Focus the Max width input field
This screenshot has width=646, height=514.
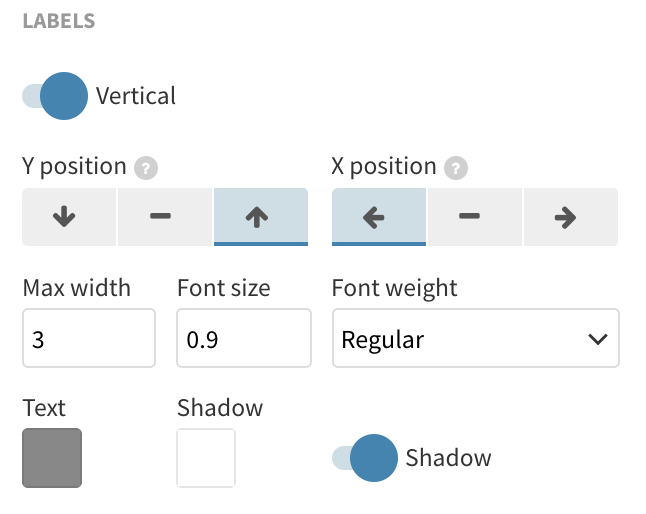pos(89,338)
